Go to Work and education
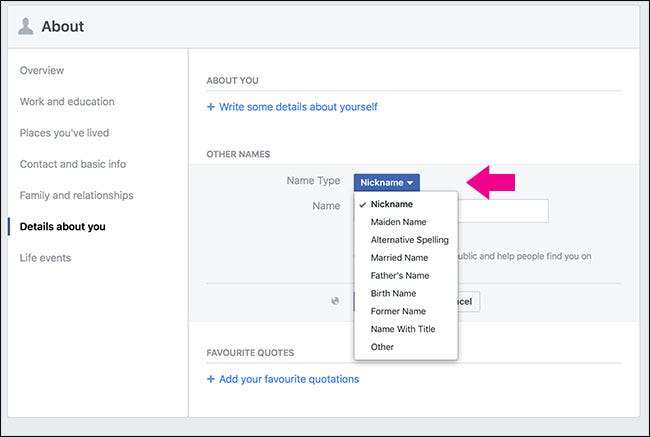Screen dimensions: 650x437 tap(67, 102)
